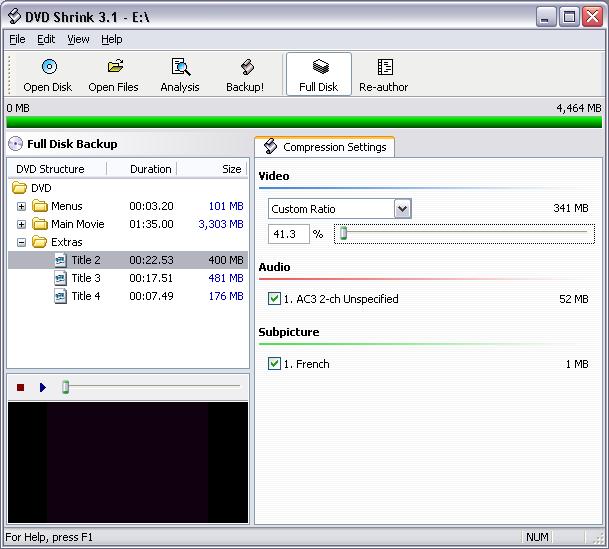
Task: Maximize the DVD Shrink window
Action: 569,17
